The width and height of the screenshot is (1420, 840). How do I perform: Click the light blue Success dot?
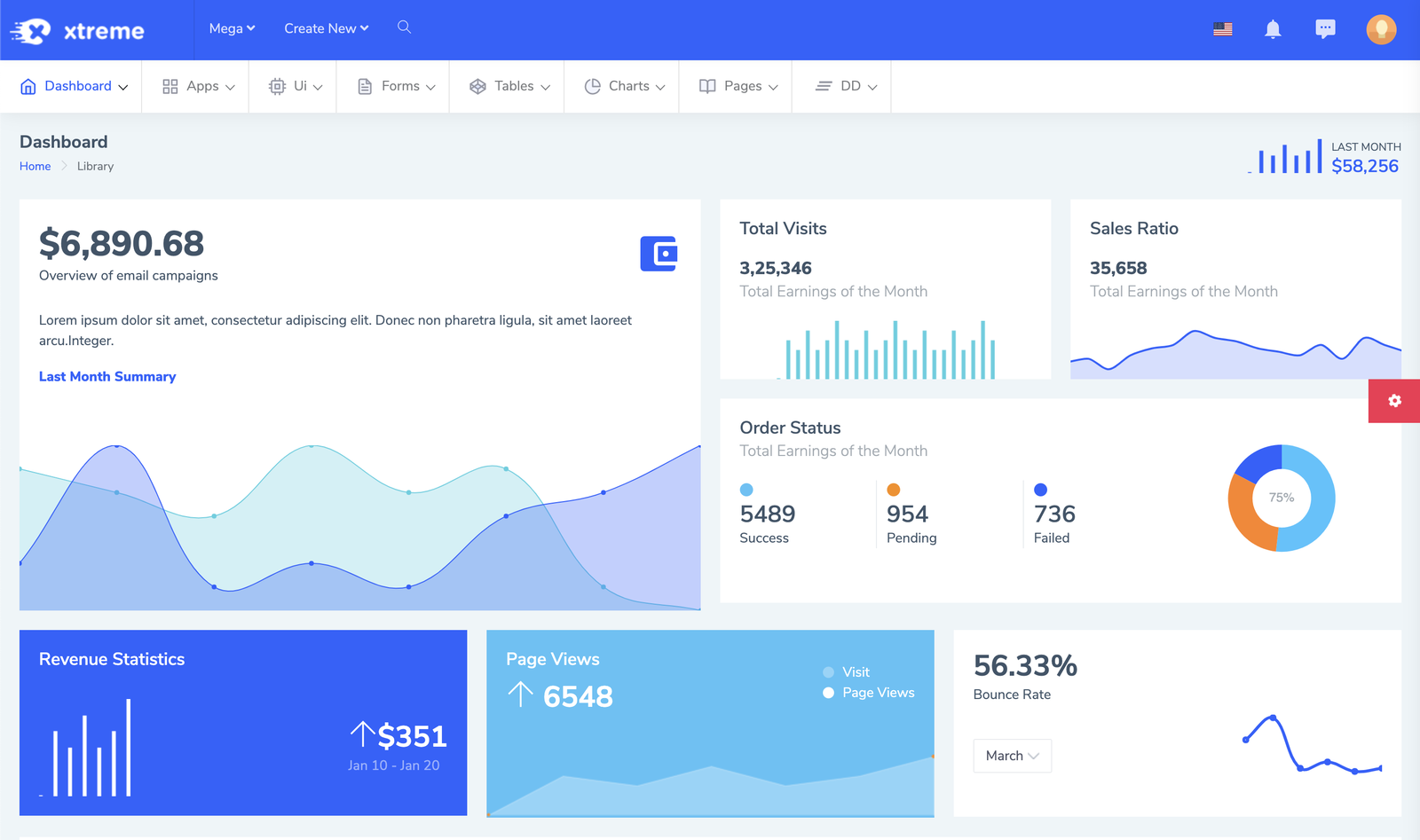click(746, 490)
